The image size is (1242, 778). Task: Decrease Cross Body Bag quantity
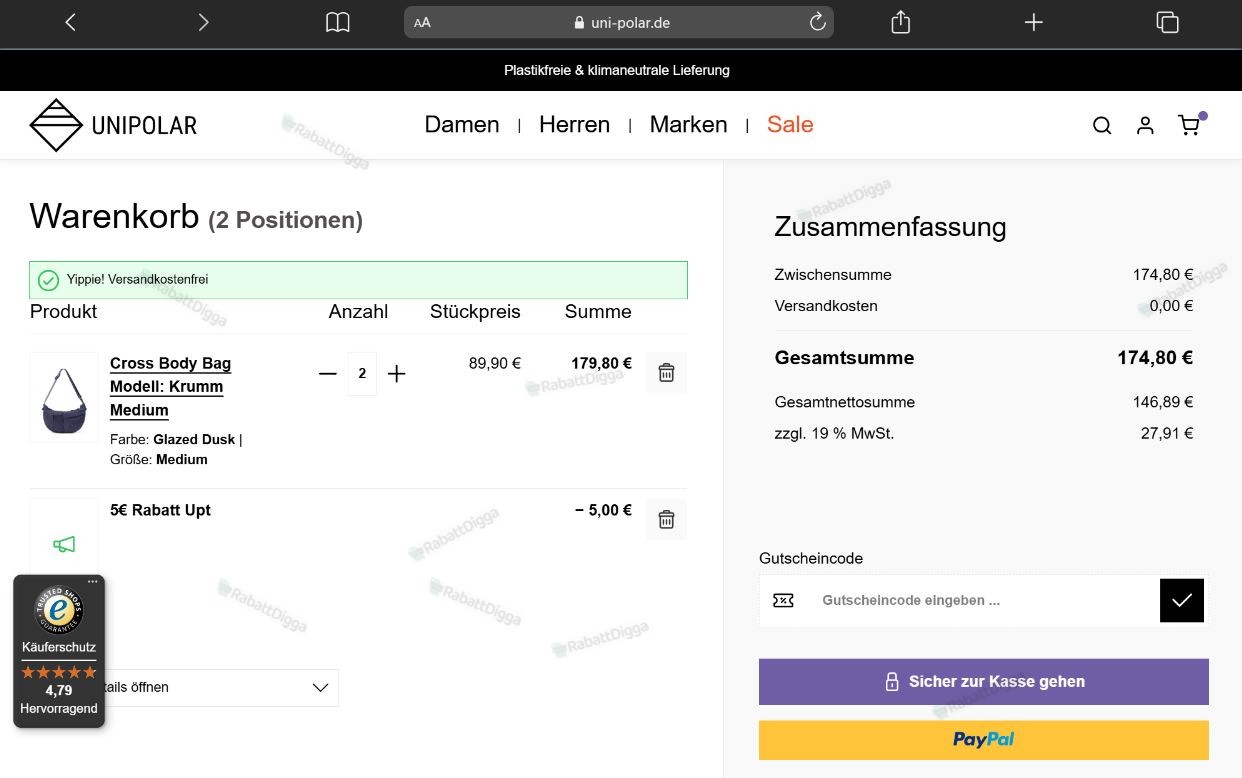click(x=328, y=374)
